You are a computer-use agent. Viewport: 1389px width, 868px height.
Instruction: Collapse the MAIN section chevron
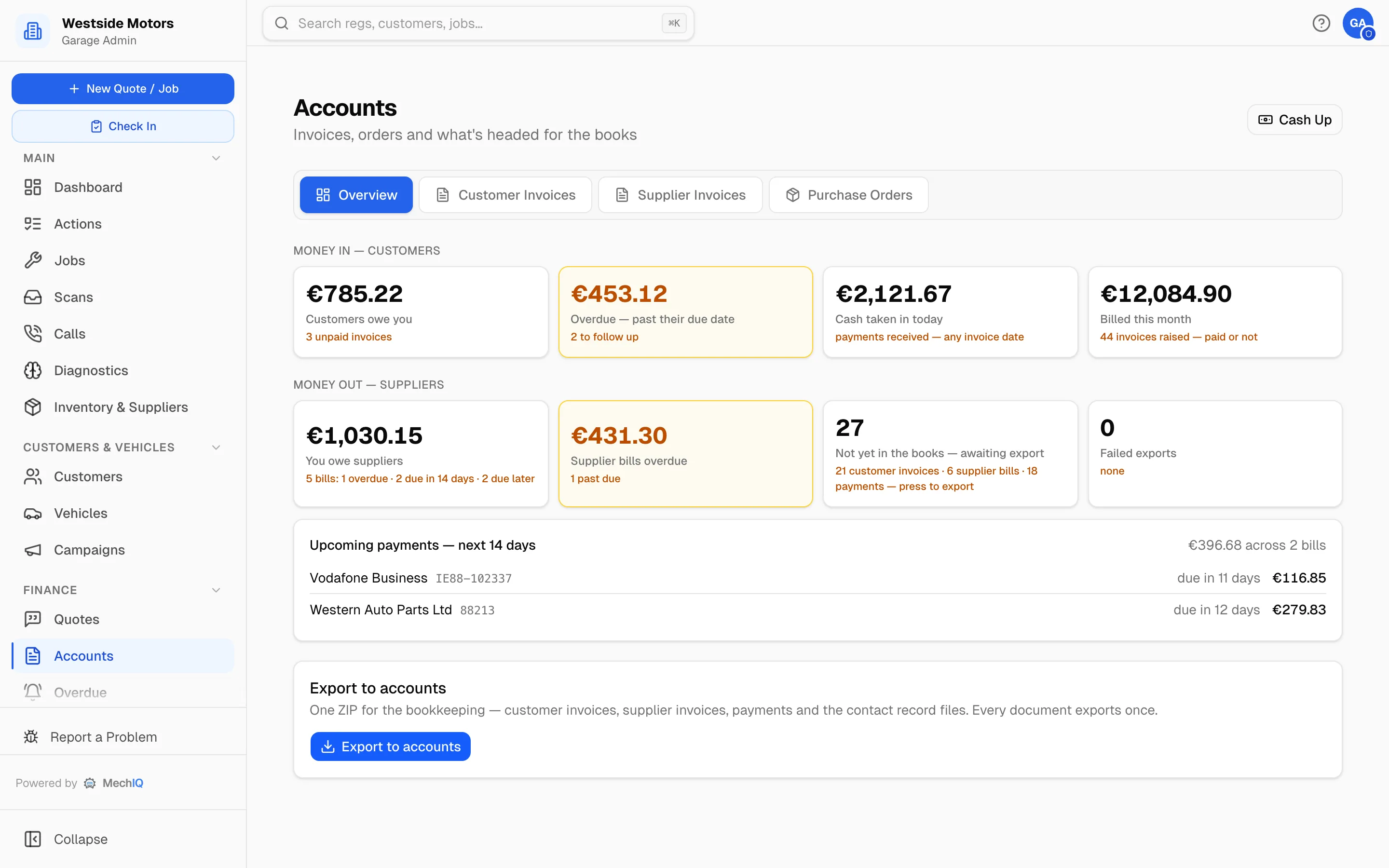click(216, 158)
